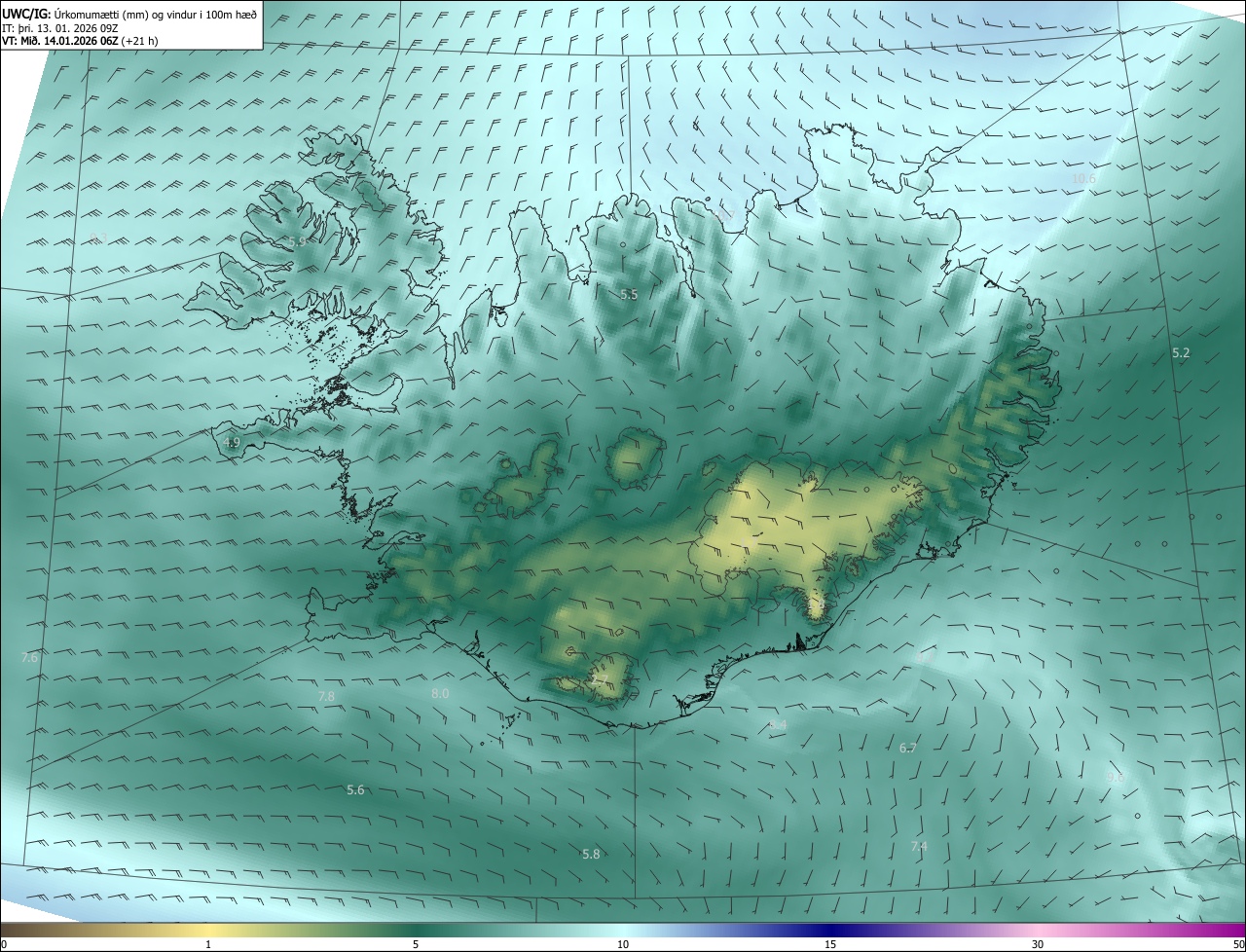Click the 7.4 value label in southern sea

click(919, 847)
